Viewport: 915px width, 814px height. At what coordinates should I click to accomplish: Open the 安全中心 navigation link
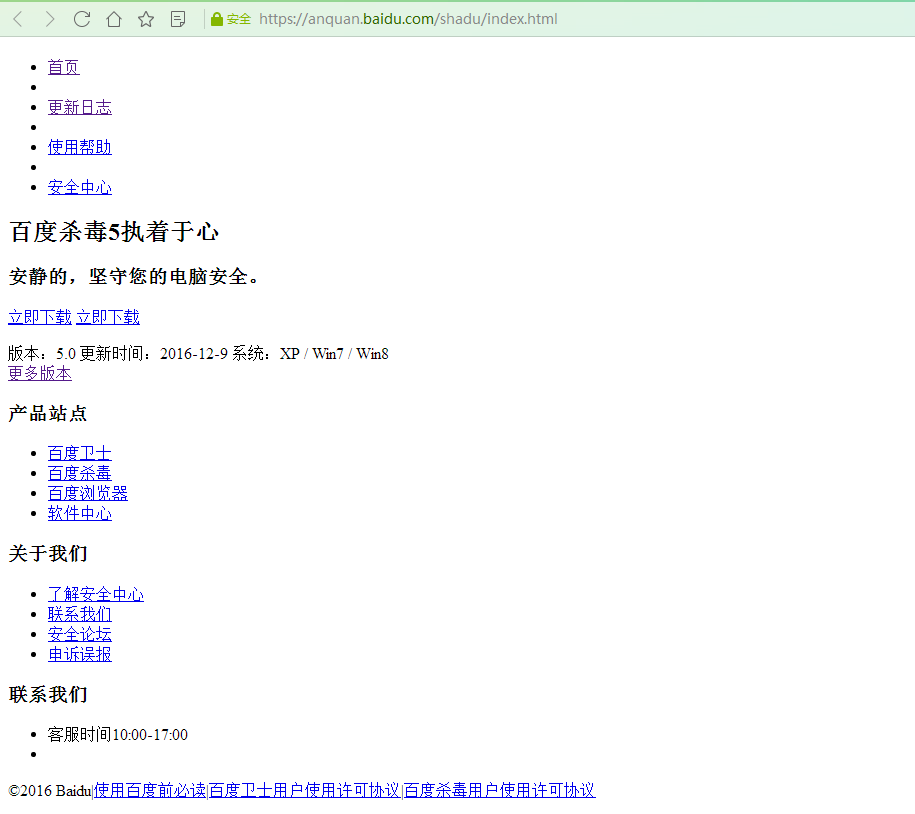click(x=79, y=187)
